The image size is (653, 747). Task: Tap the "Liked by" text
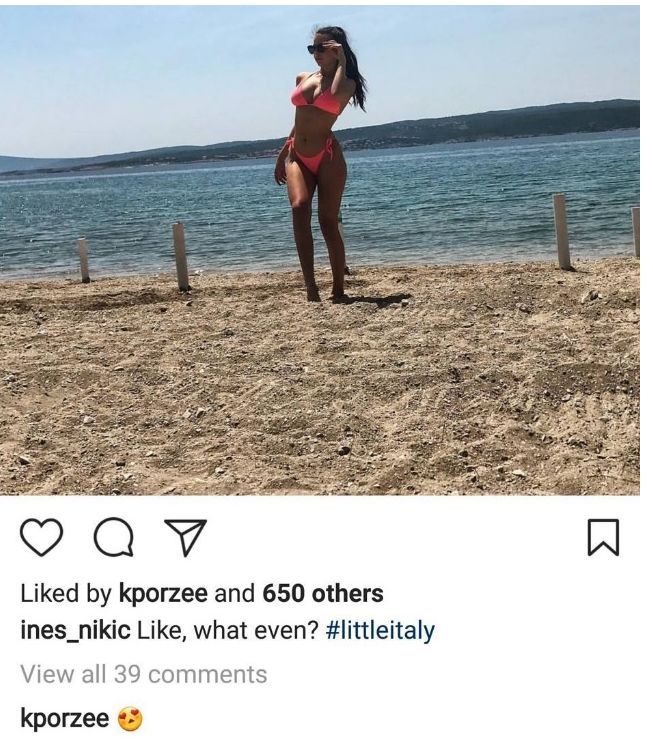(x=66, y=594)
